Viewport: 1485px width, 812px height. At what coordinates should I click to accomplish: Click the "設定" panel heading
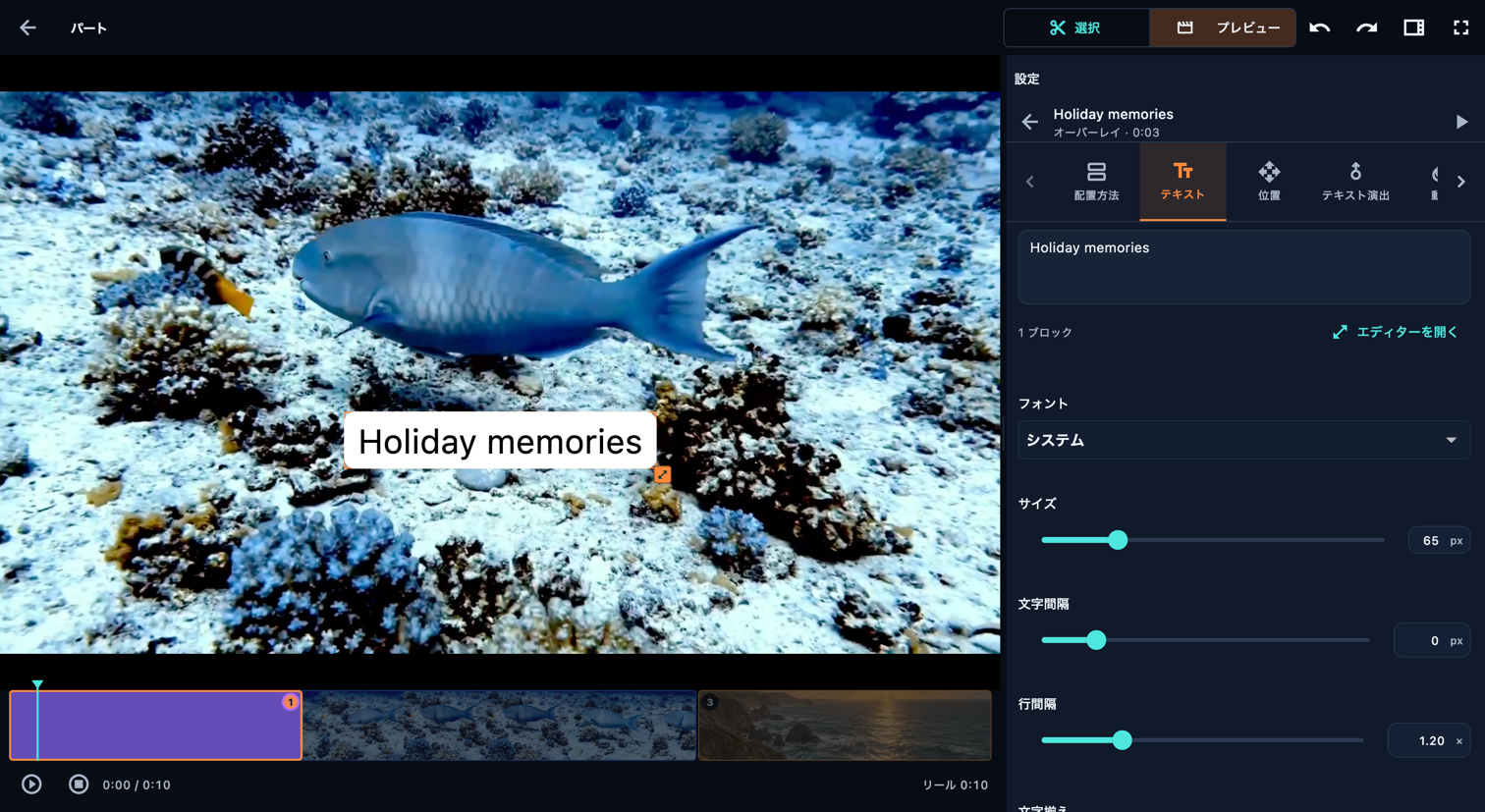pyautogui.click(x=1026, y=79)
